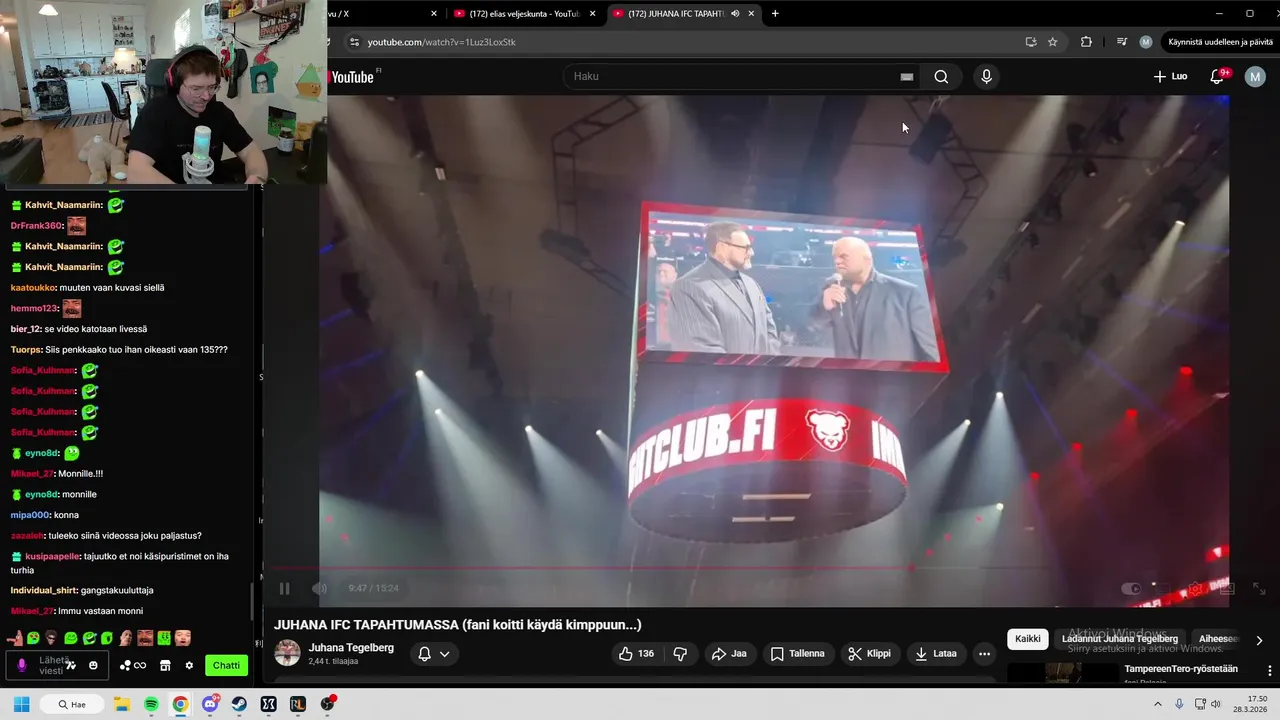
Task: Open Chrome media controls icon
Action: pyautogui.click(x=1121, y=42)
